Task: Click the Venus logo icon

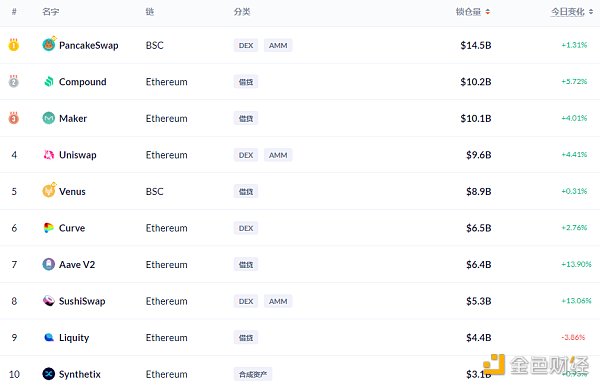Action: pos(49,190)
